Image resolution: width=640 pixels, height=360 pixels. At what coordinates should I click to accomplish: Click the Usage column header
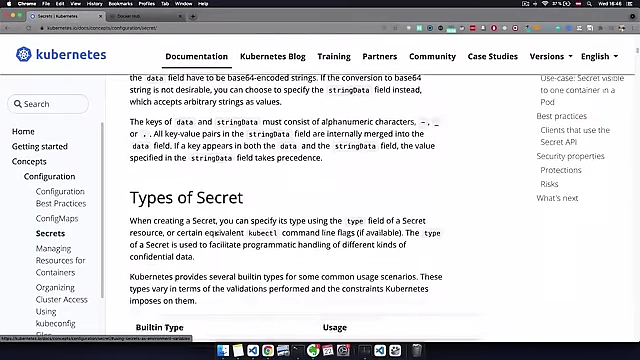click(335, 327)
